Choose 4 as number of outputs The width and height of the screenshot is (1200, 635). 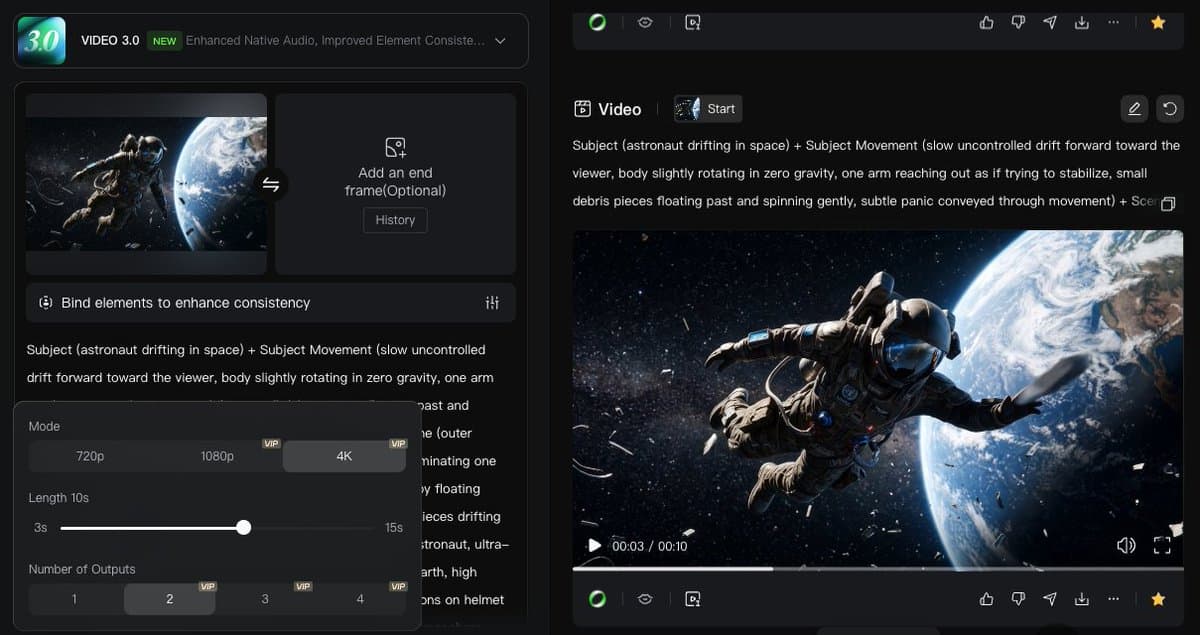[360, 599]
